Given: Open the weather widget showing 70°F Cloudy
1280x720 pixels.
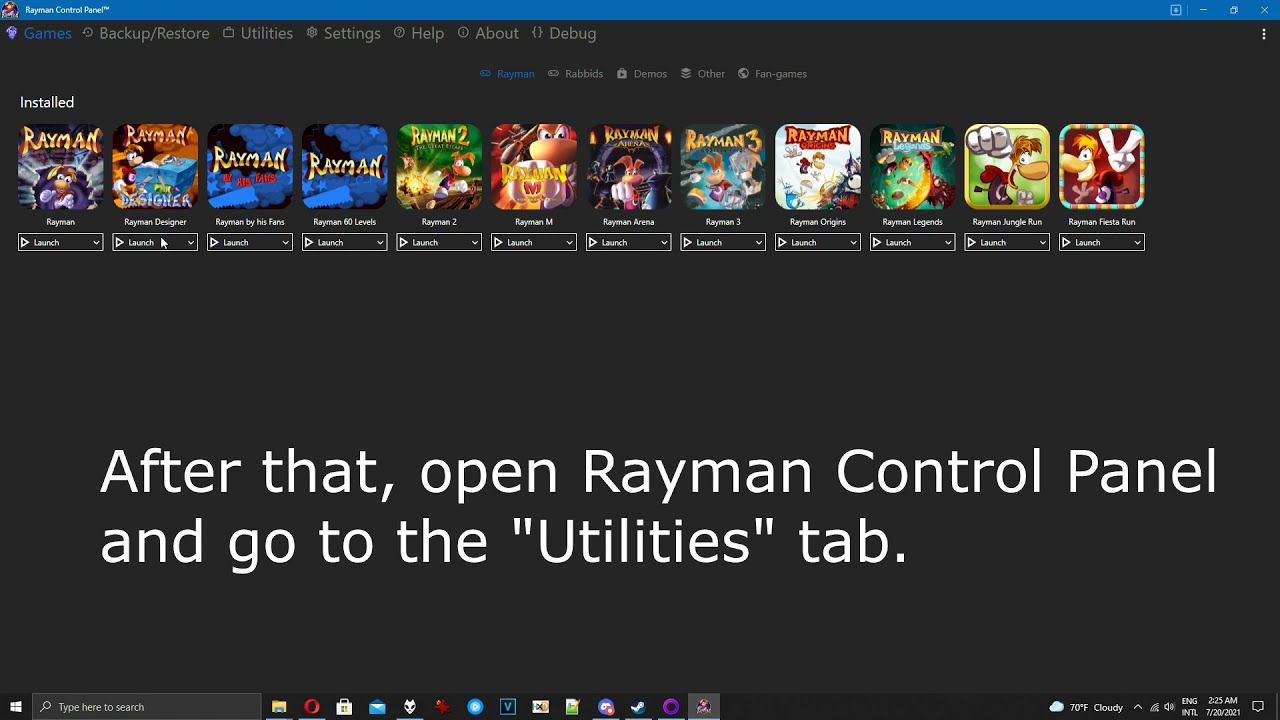Looking at the screenshot, I should [1086, 707].
